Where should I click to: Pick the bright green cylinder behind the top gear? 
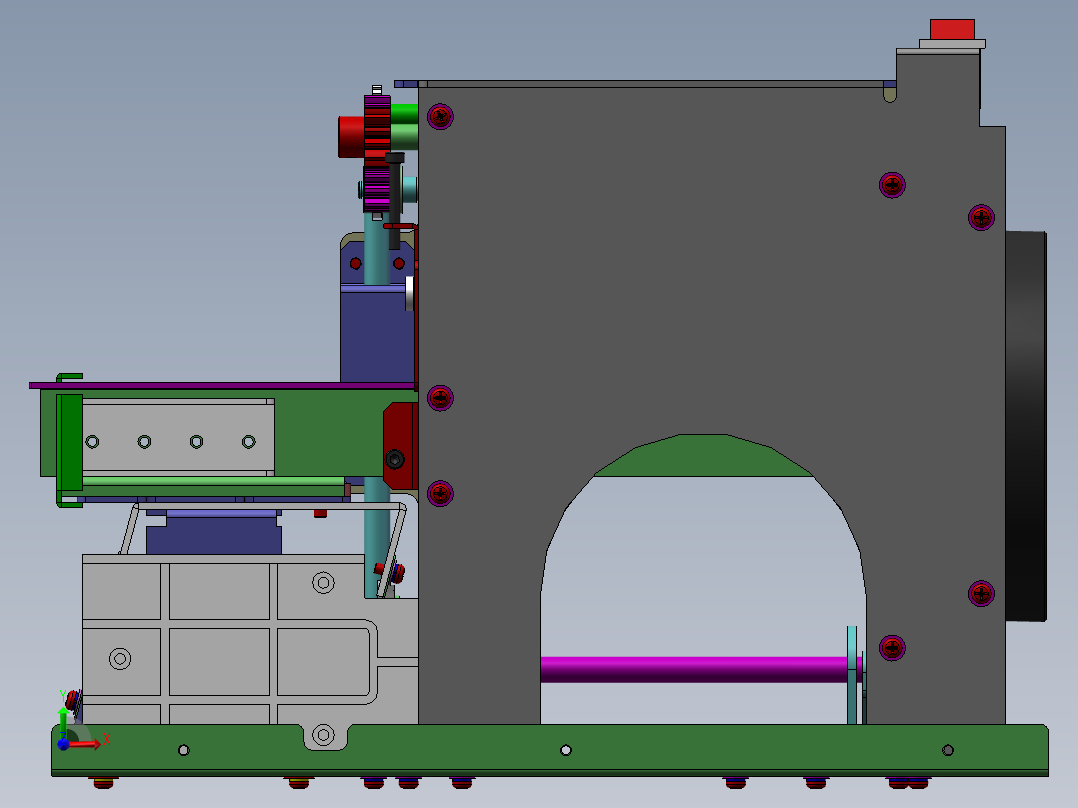[x=404, y=113]
